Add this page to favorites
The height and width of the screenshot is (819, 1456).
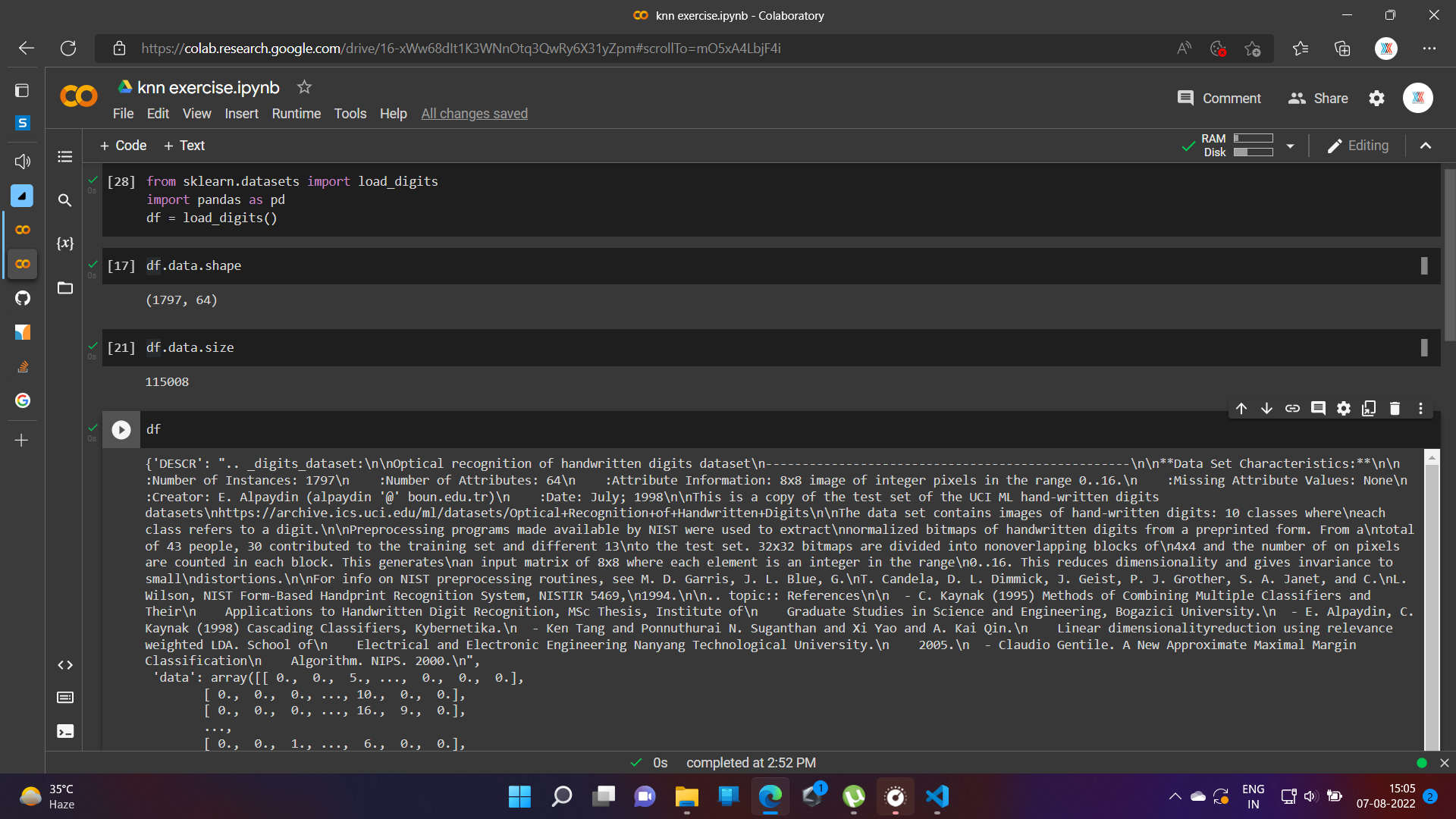click(1252, 49)
